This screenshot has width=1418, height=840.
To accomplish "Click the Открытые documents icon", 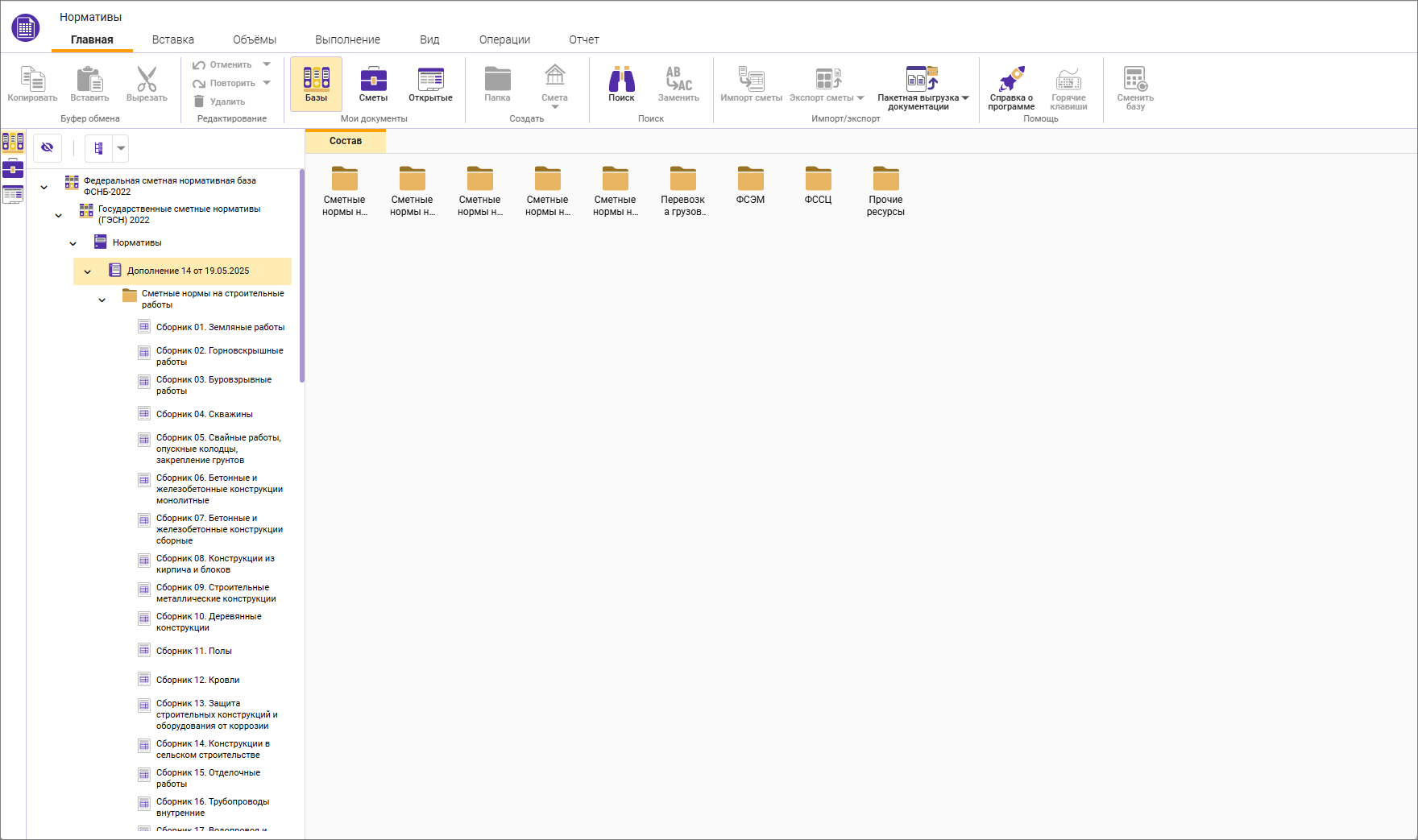I will 430,84.
